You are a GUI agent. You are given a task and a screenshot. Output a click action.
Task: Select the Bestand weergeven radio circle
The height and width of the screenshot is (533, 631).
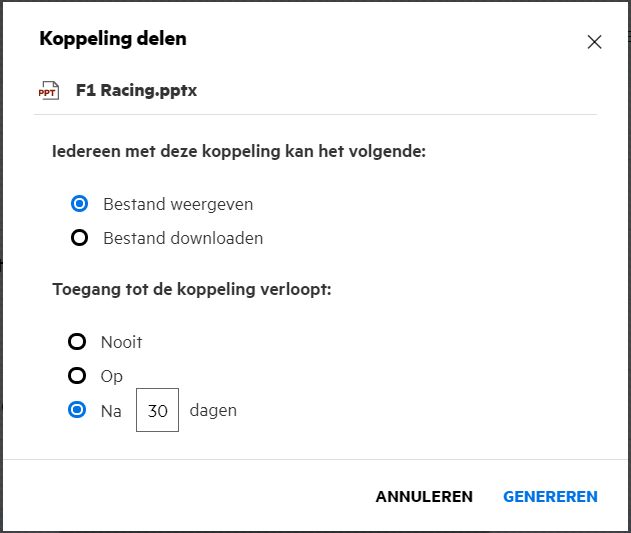point(79,204)
